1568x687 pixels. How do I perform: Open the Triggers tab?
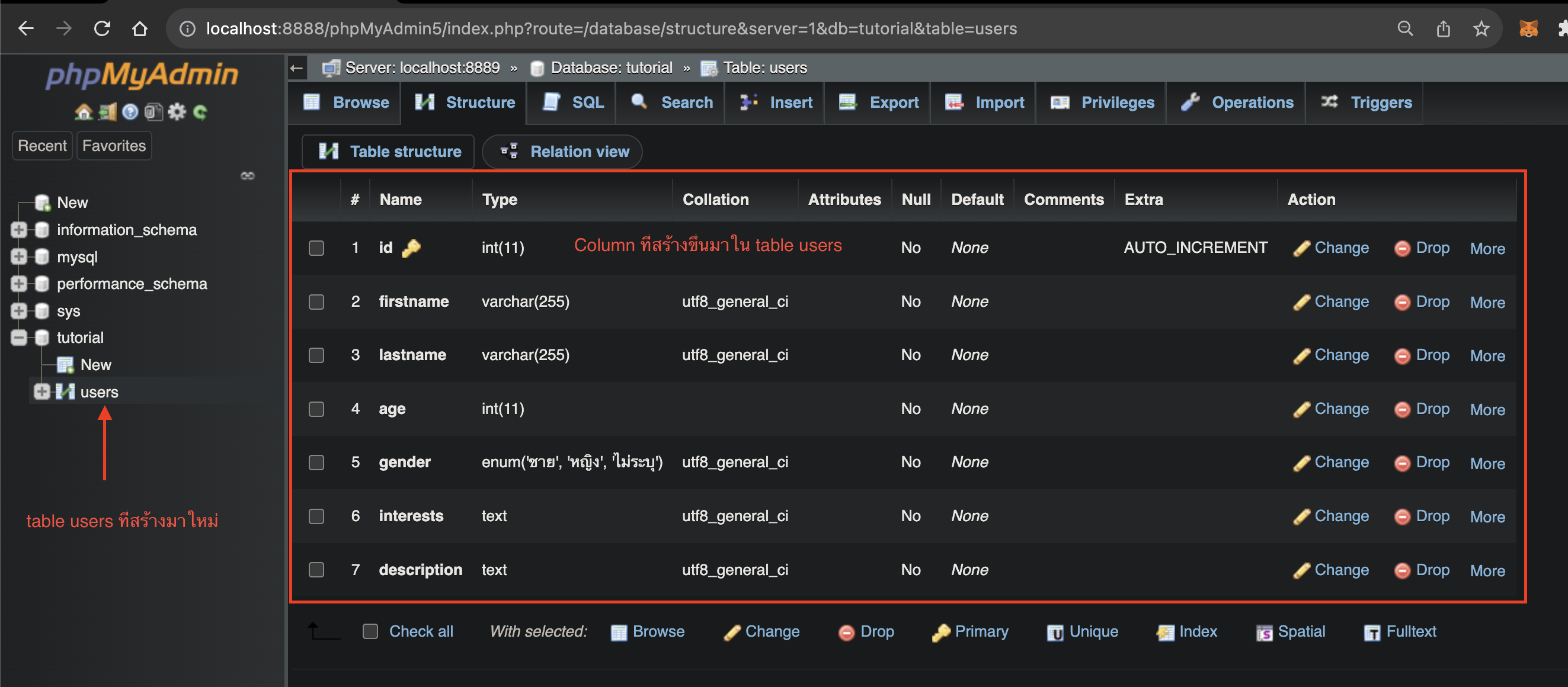click(1365, 103)
